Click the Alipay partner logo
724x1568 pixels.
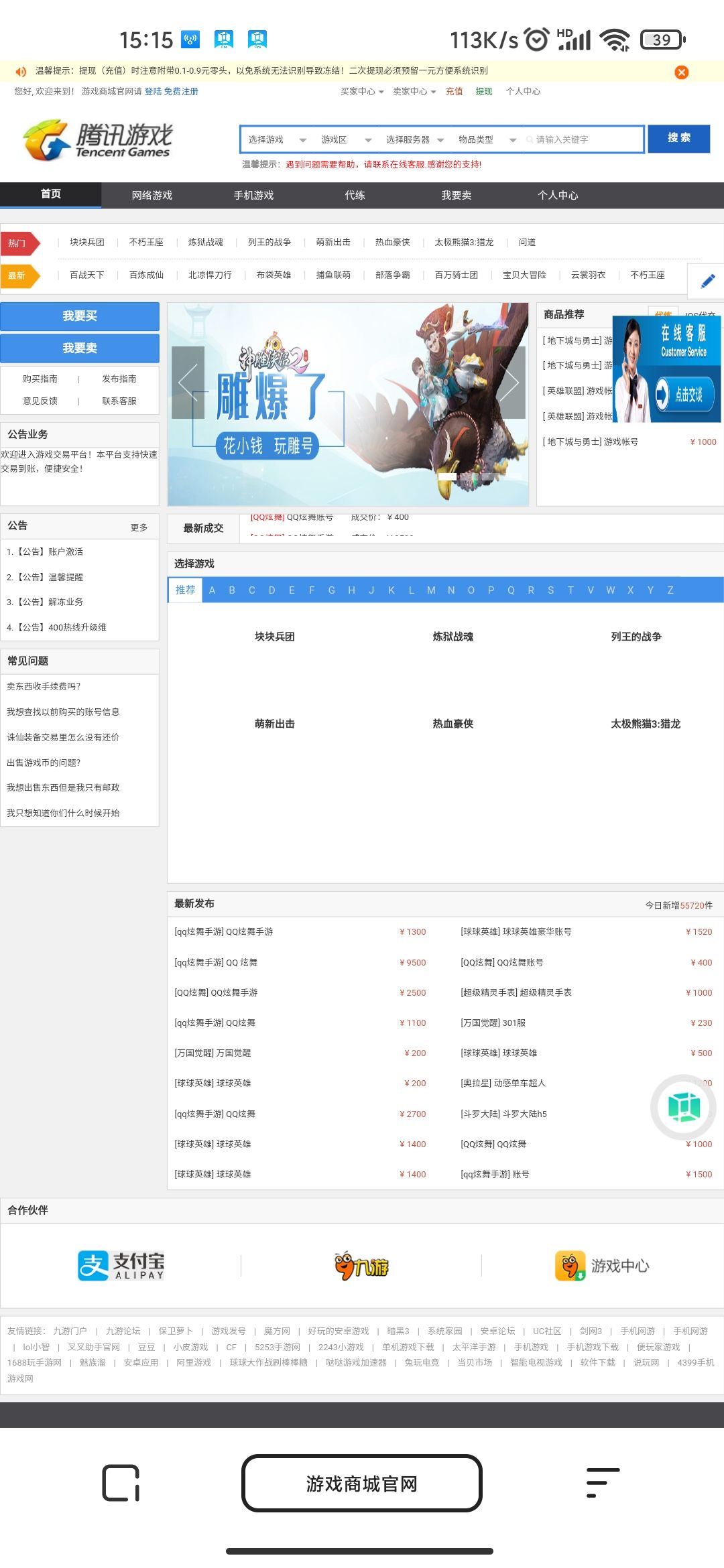click(121, 1266)
